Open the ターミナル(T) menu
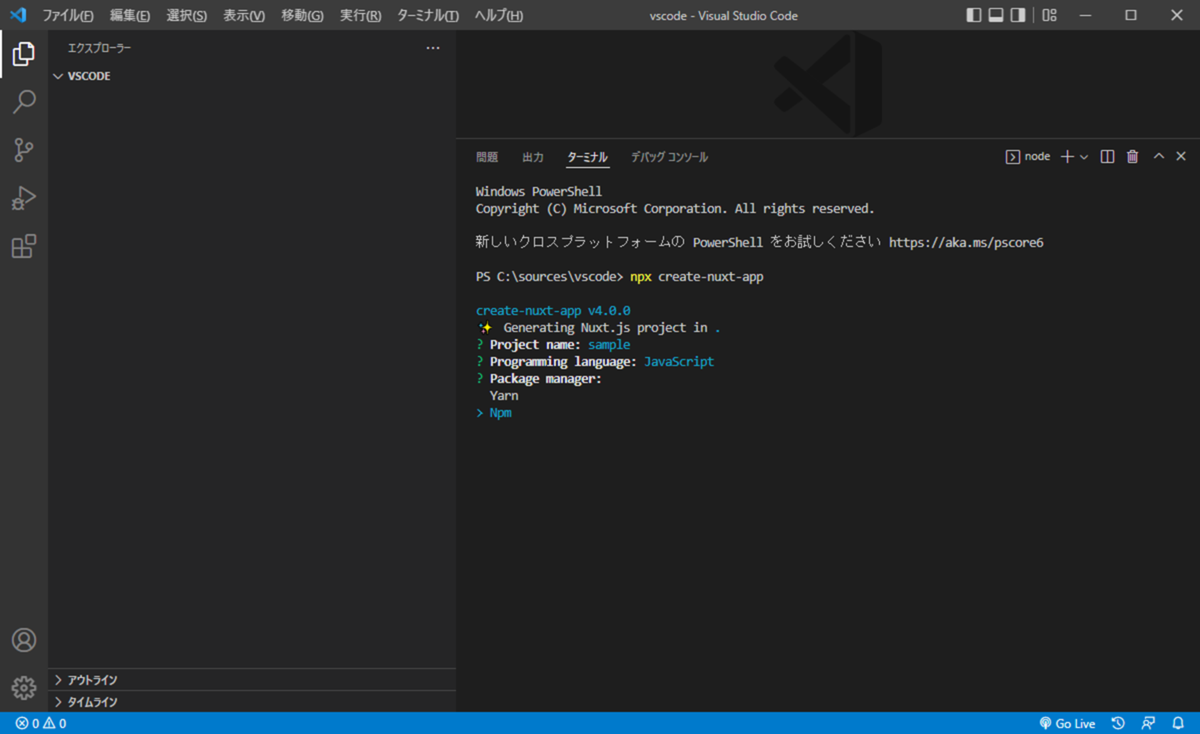Screen dimensions: 1200x734 tap(428, 16)
